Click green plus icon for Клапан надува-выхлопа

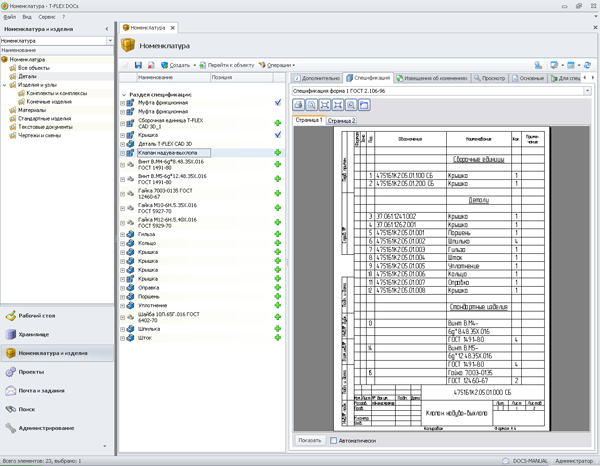coord(278,153)
